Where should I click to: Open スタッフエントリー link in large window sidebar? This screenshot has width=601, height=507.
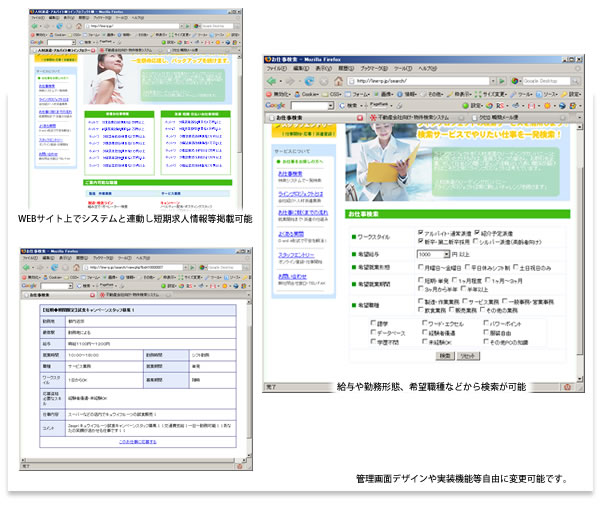[296, 254]
